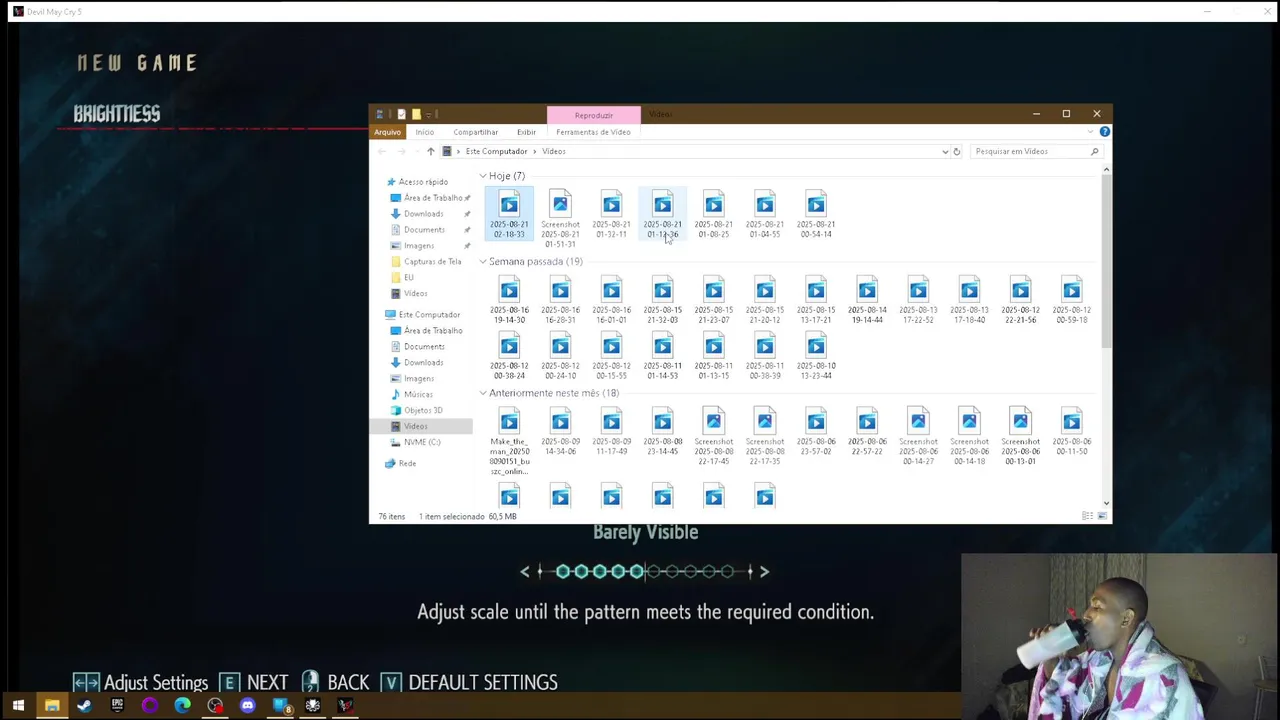The height and width of the screenshot is (720, 1280).
Task: Click the refresh button beside address bar
Action: coord(956,151)
